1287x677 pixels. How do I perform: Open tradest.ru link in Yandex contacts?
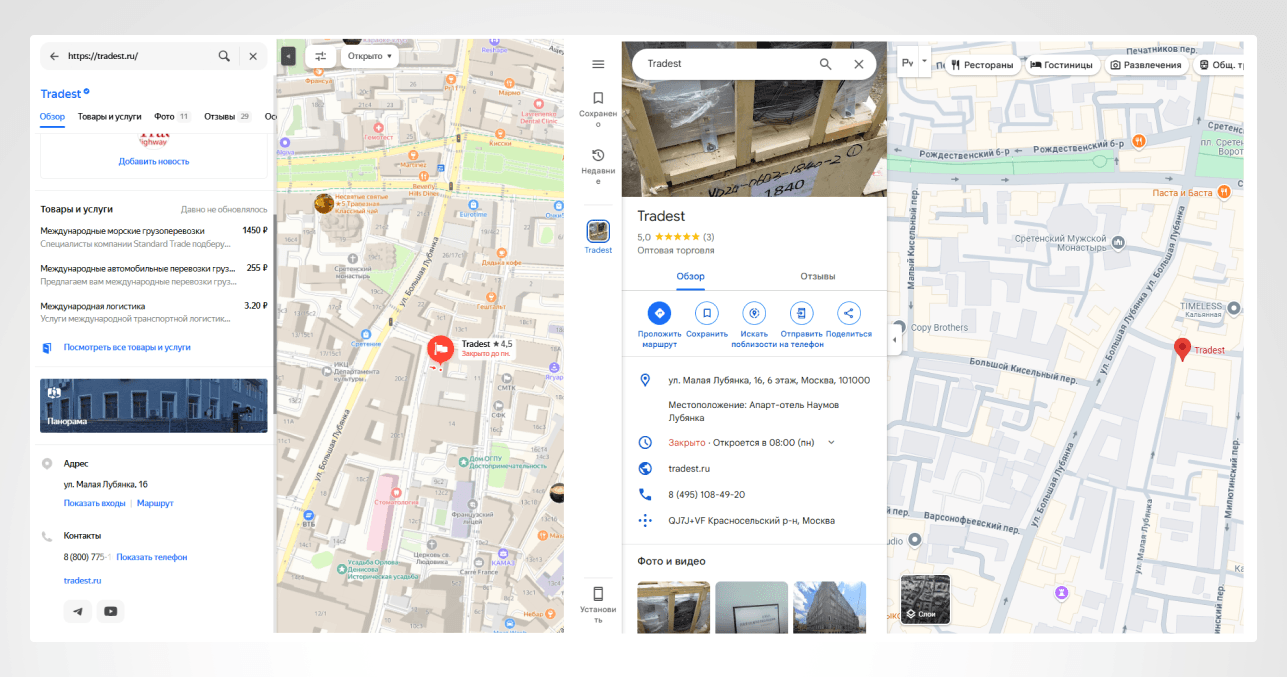pyautogui.click(x=82, y=580)
